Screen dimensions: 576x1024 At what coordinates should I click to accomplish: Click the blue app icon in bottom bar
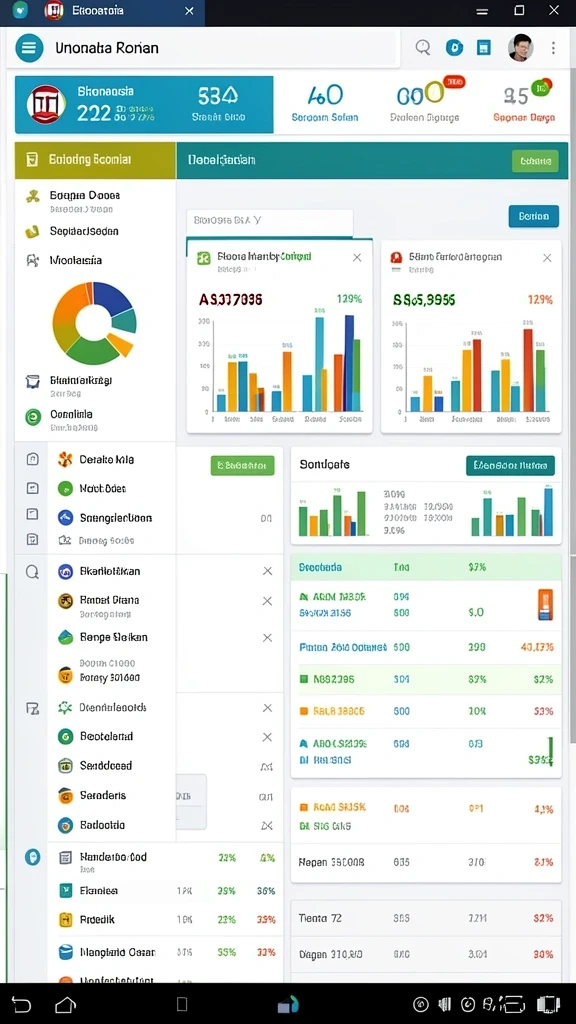(x=288, y=1004)
